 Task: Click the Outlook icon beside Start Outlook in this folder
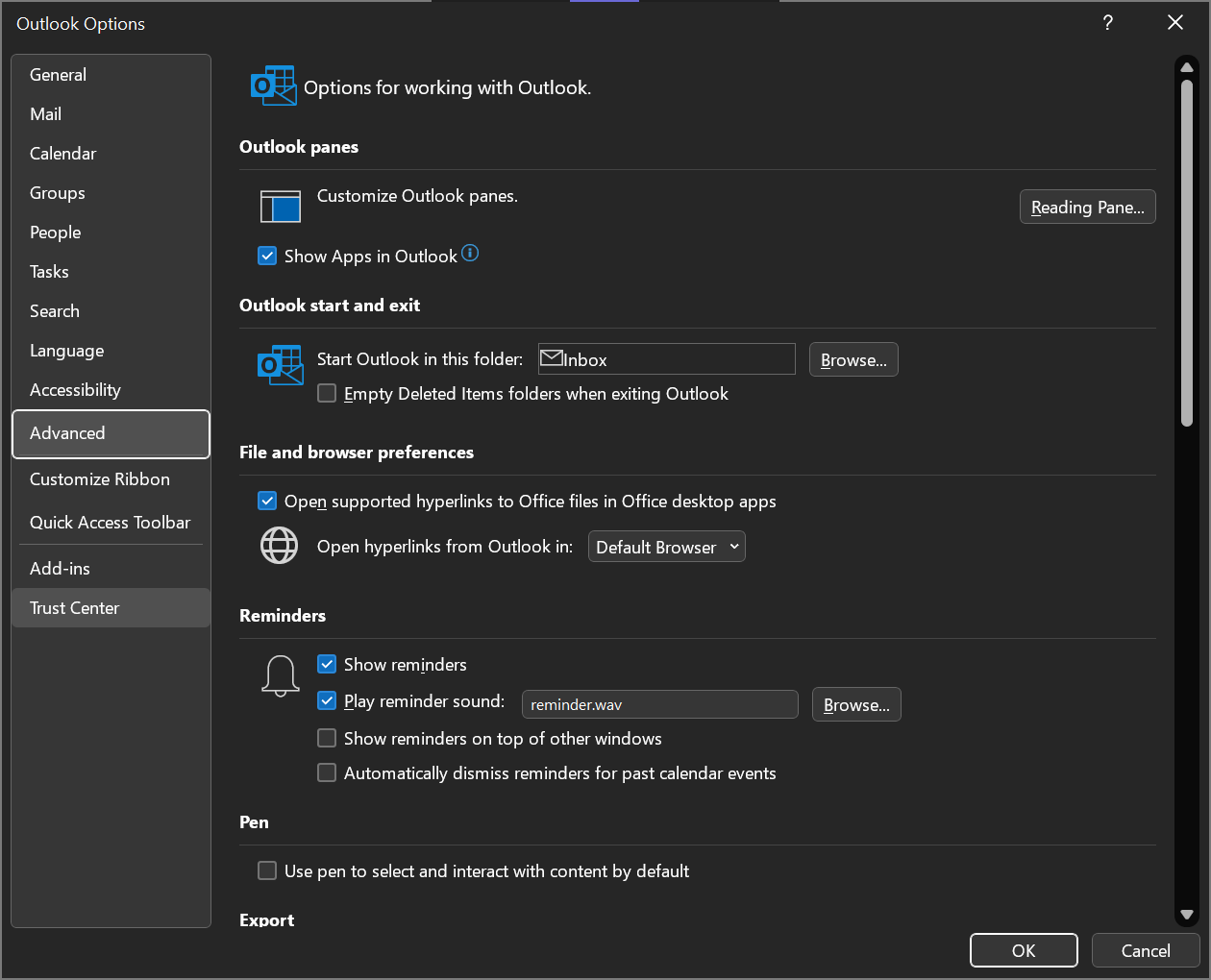(x=281, y=365)
